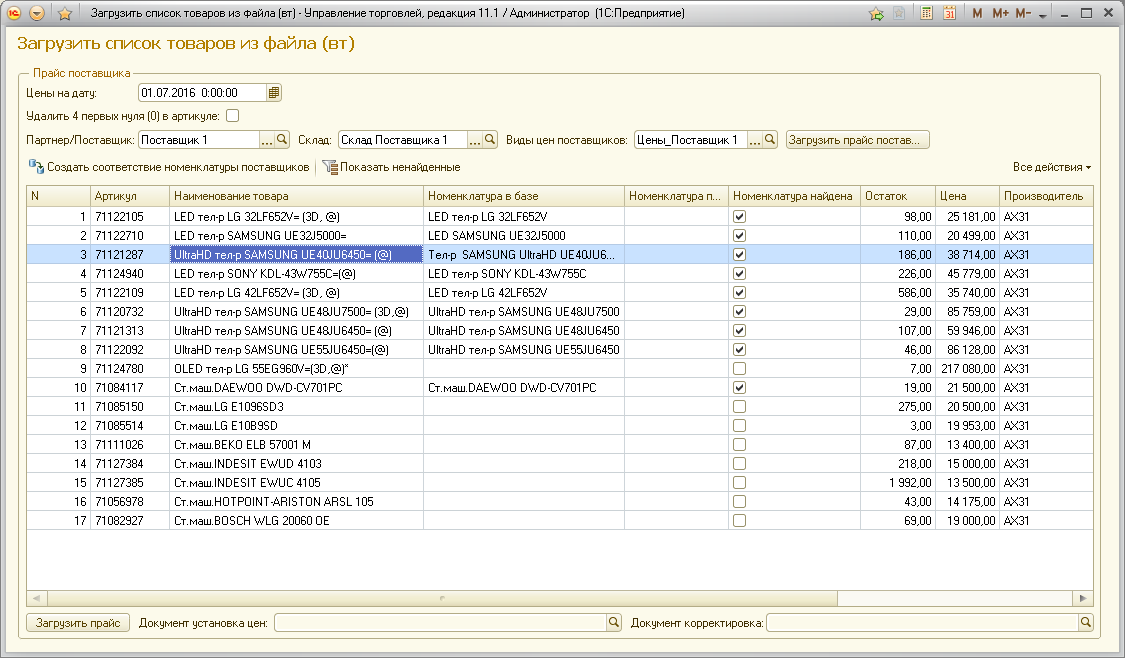Click the Артикул column header
Image resolution: width=1125 pixels, height=658 pixels.
[130, 196]
